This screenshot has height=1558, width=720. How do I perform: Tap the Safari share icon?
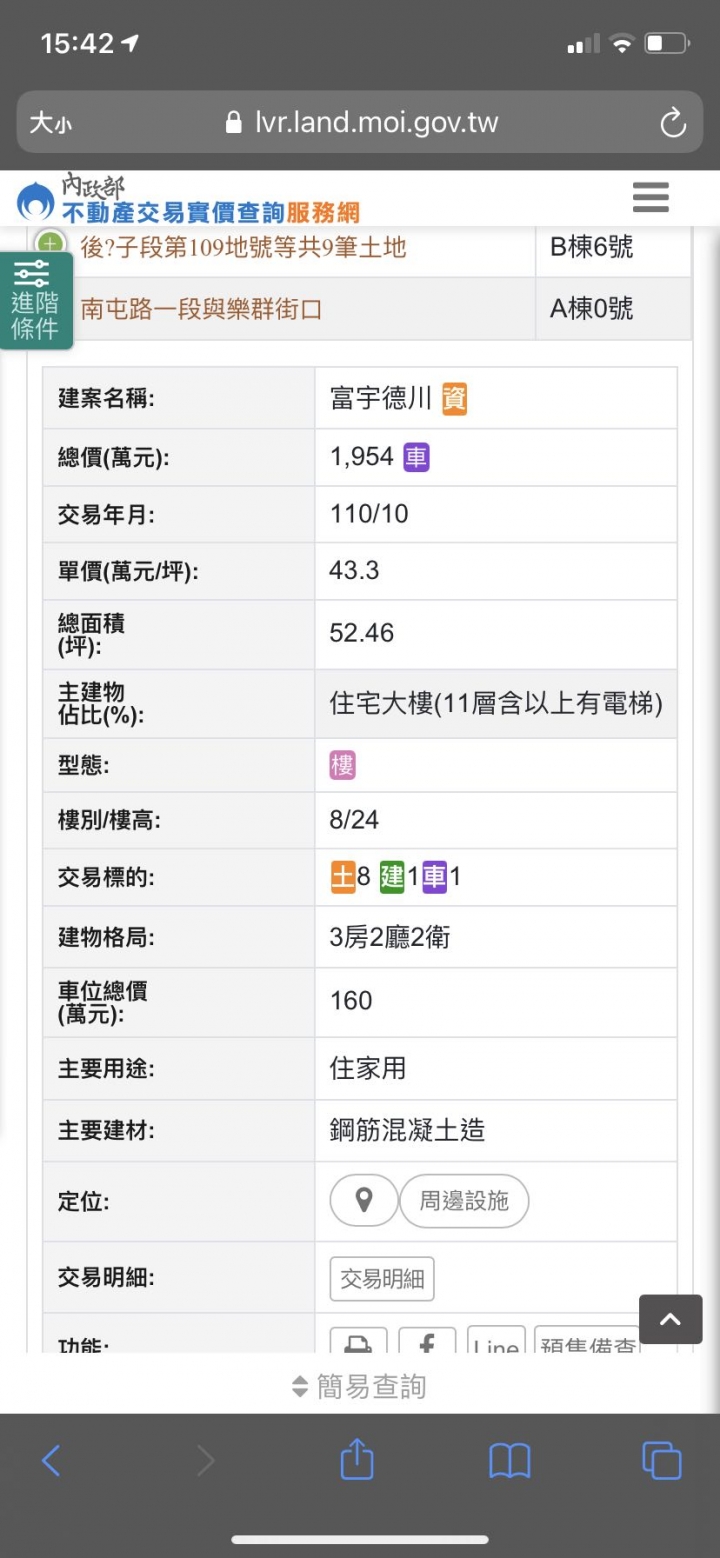(x=357, y=1461)
